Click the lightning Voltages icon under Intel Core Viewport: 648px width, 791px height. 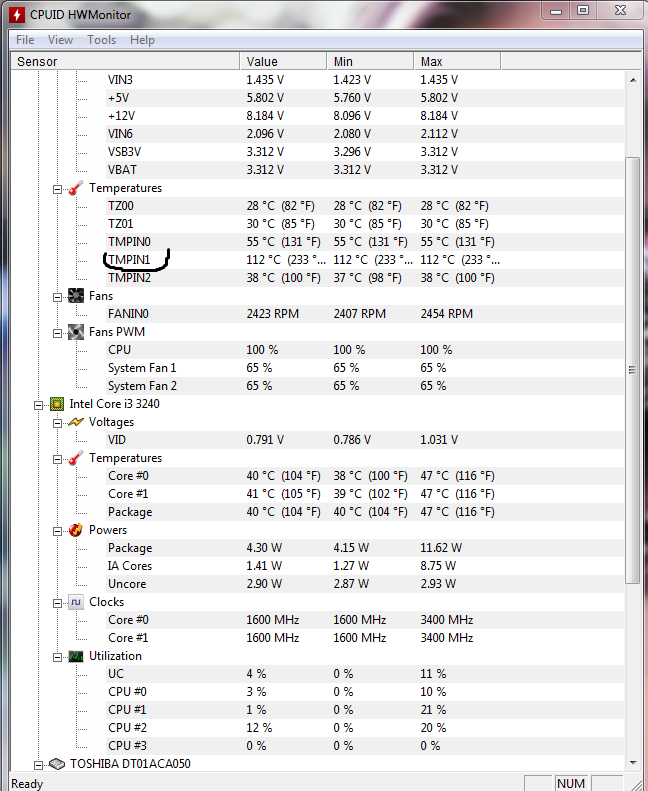point(76,422)
